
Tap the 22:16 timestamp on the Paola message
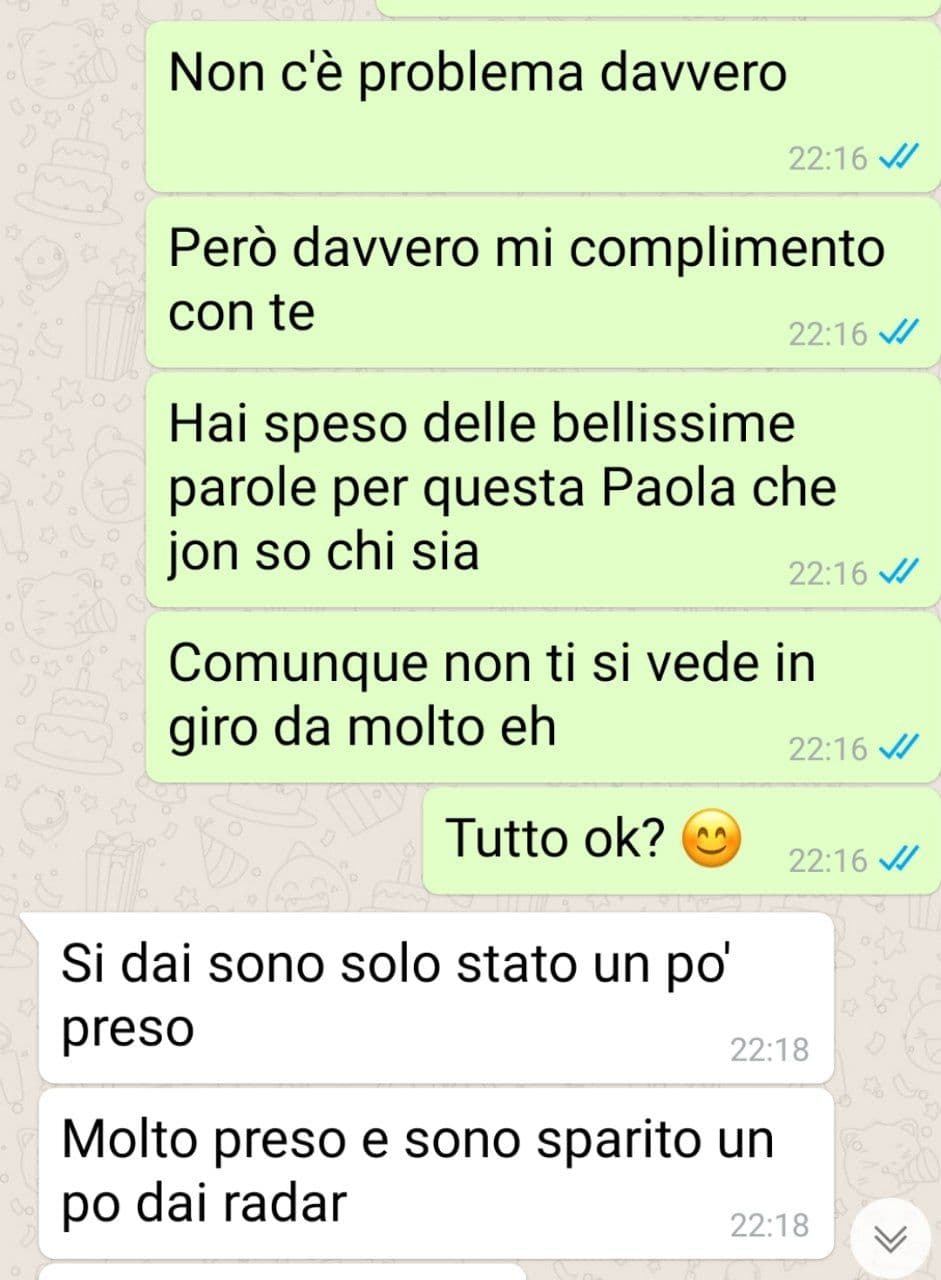828,574
